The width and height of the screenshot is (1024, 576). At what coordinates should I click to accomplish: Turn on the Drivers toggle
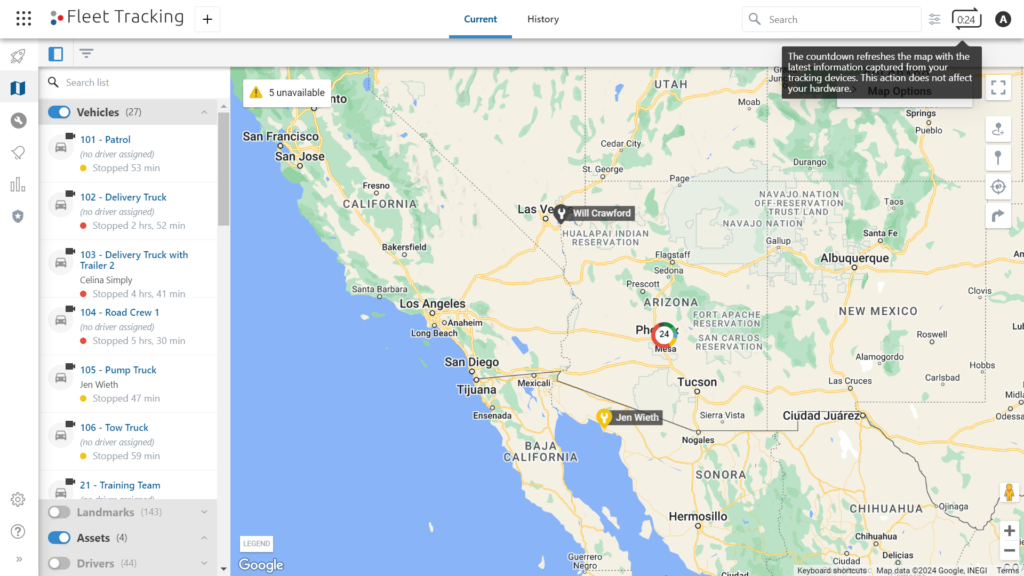pos(58,563)
